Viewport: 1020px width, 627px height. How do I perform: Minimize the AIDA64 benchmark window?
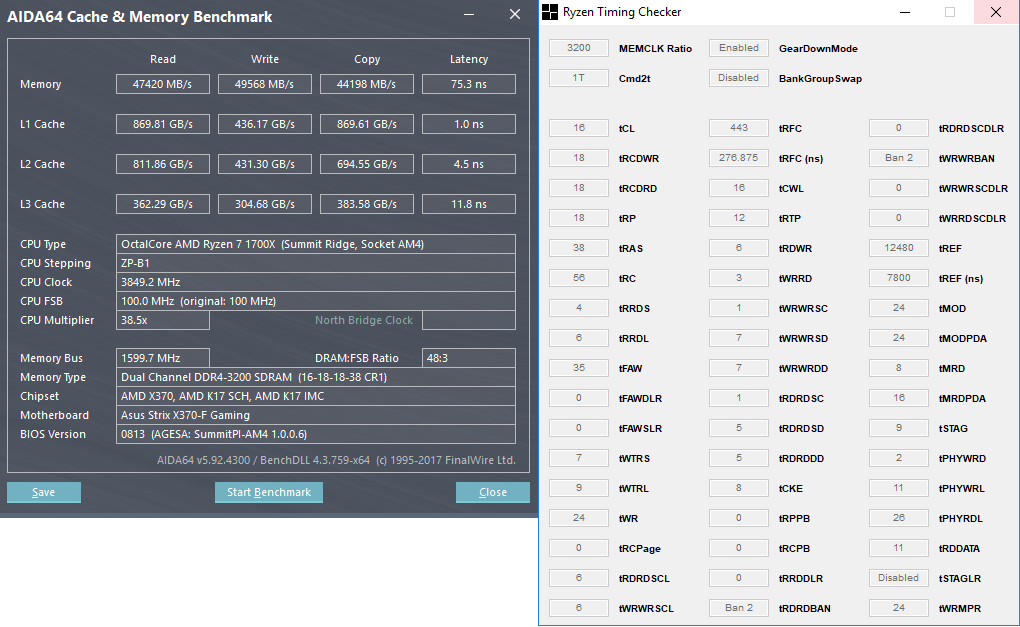pos(468,14)
